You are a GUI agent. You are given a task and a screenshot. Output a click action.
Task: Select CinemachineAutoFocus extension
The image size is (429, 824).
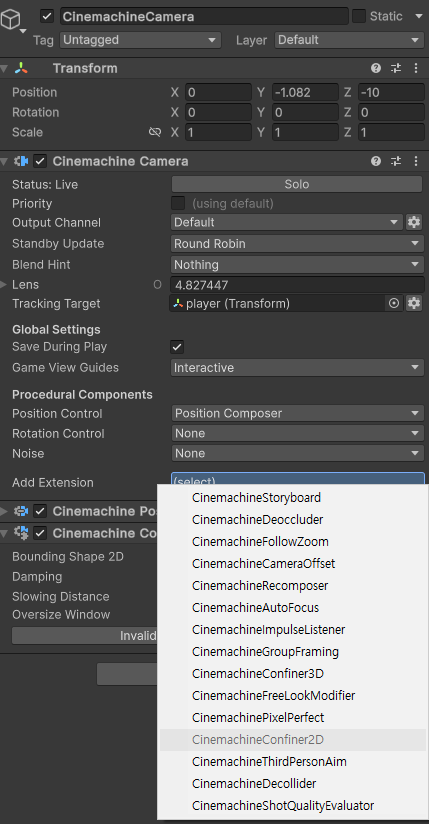[293, 608]
